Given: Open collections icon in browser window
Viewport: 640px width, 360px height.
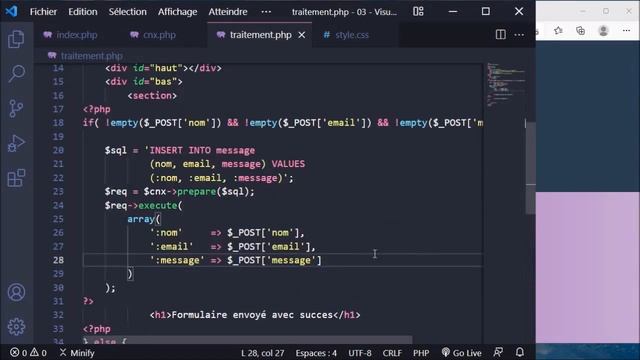Looking at the screenshot, I should tap(580, 31).
